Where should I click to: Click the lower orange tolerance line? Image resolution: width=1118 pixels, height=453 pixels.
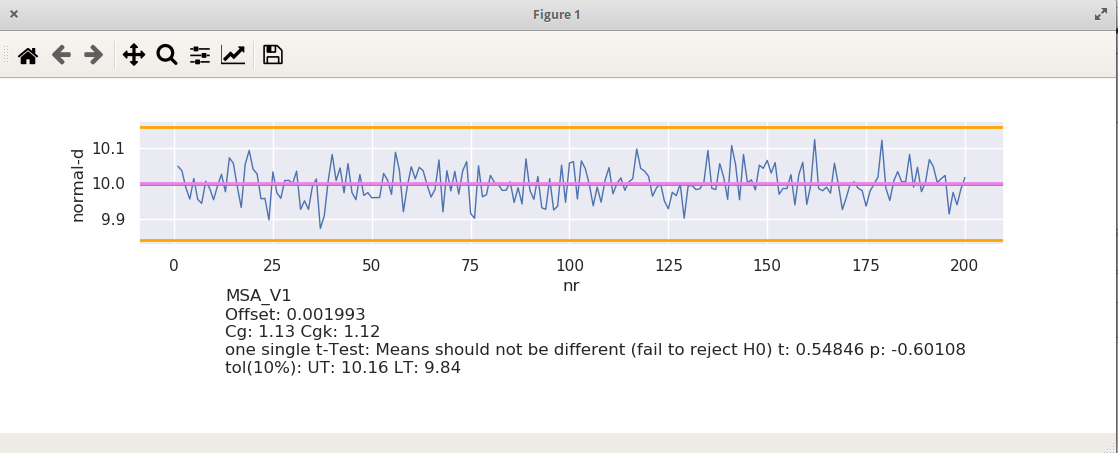coord(571,241)
